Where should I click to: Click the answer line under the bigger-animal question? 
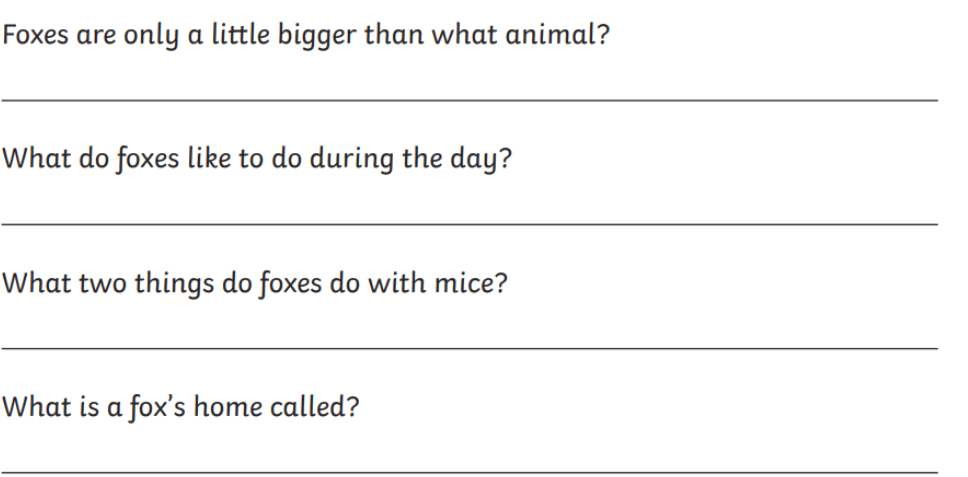470,99
